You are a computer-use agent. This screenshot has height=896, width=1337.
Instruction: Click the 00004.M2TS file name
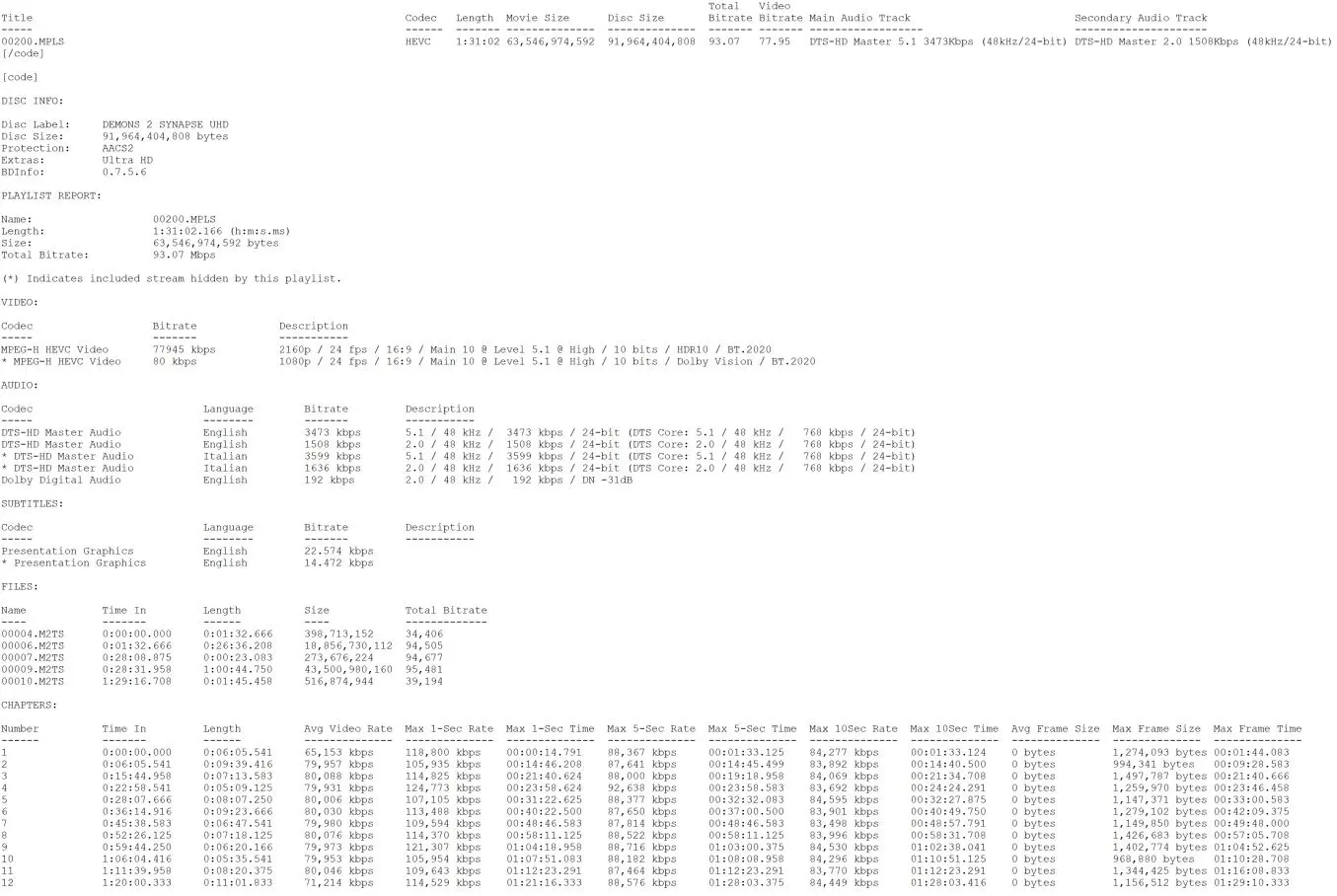point(33,634)
